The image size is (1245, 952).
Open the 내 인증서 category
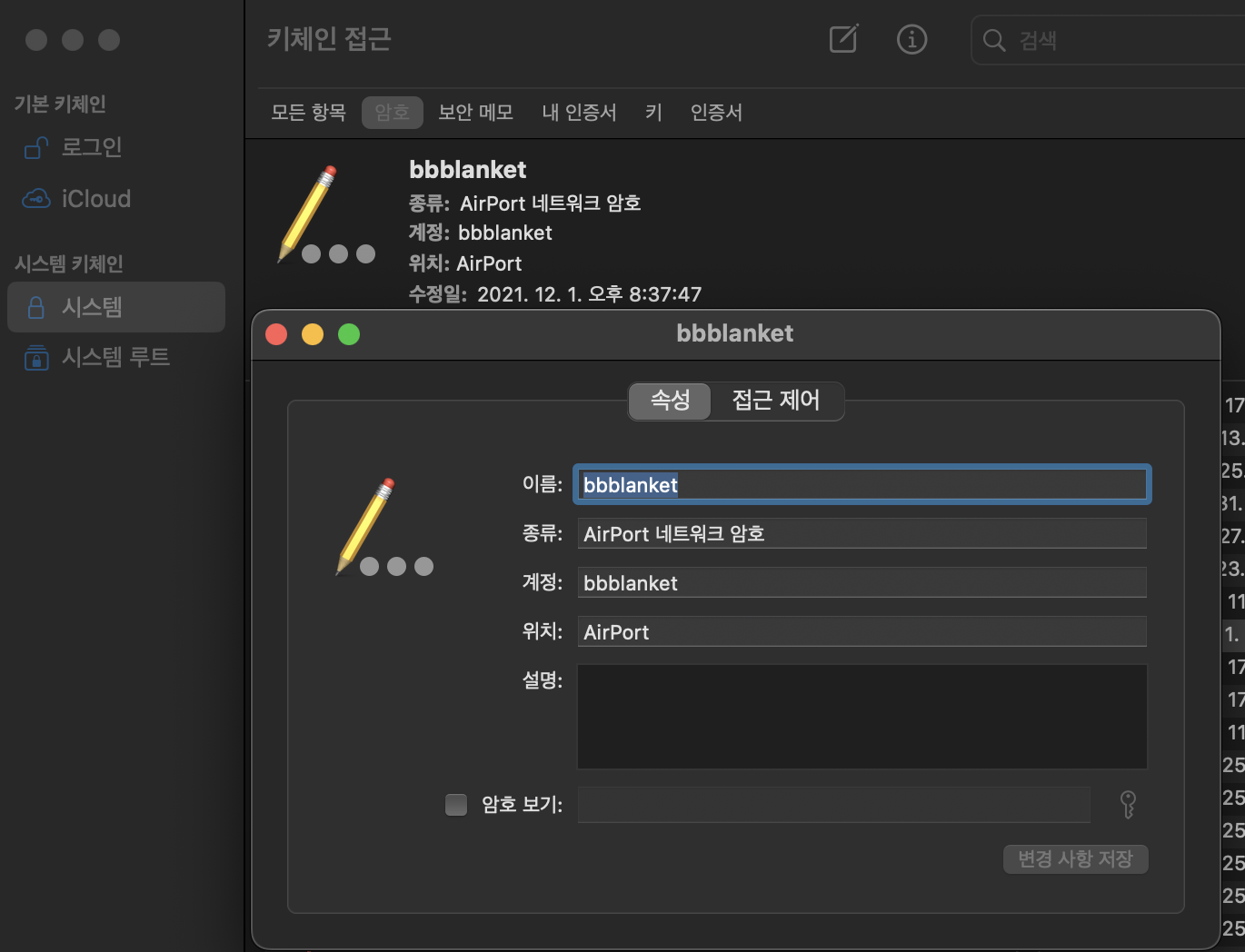coord(579,113)
